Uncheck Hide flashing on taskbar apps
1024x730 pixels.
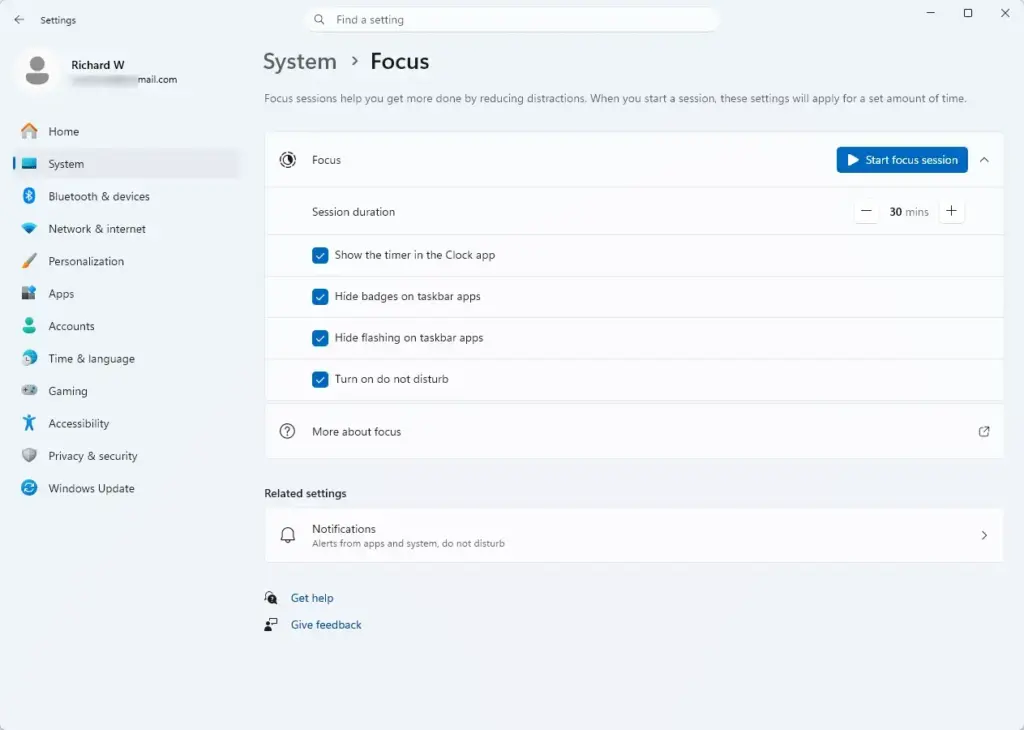[320, 338]
